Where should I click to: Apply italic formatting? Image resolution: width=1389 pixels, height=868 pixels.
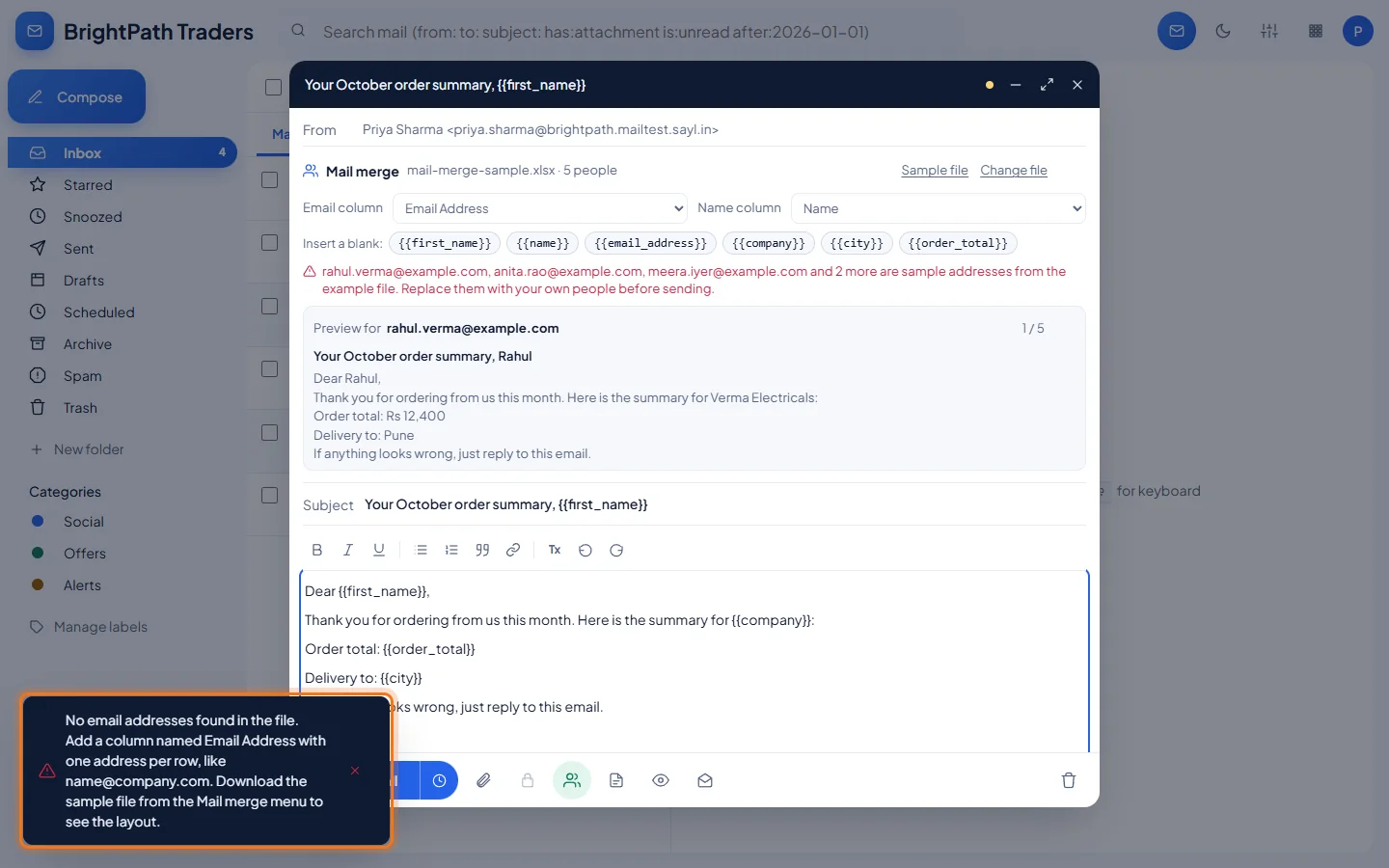[x=348, y=550]
